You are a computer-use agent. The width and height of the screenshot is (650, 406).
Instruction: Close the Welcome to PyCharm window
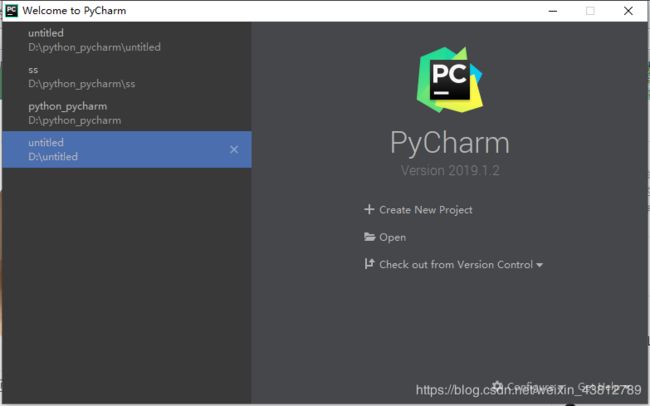[x=628, y=11]
